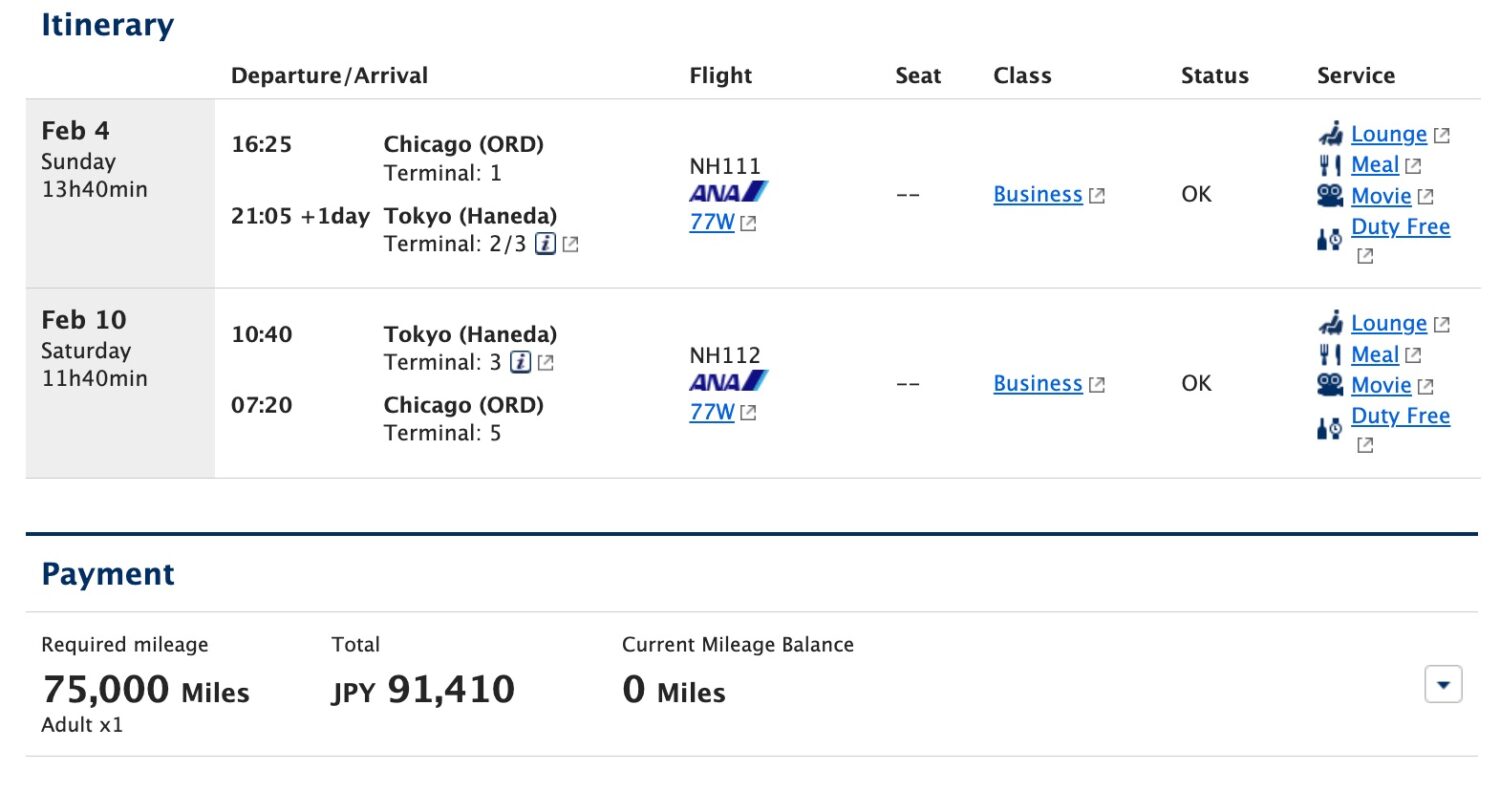The height and width of the screenshot is (791, 1500).
Task: Click the ANA logo beside NH111
Action: click(x=727, y=192)
